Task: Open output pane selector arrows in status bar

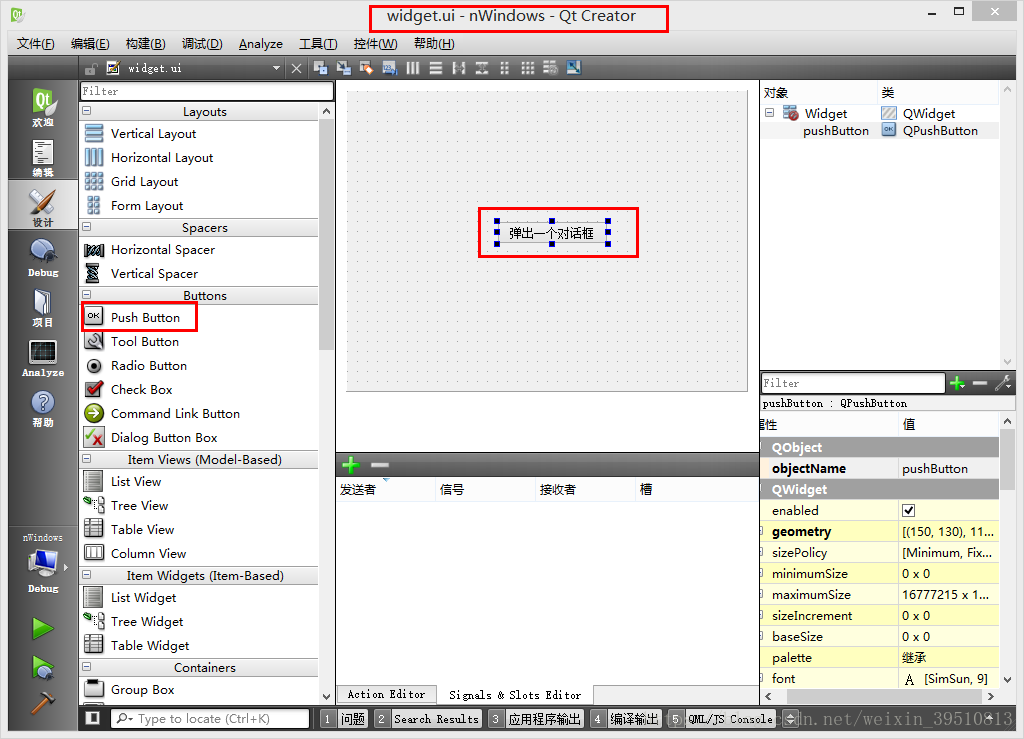Action: (x=790, y=719)
